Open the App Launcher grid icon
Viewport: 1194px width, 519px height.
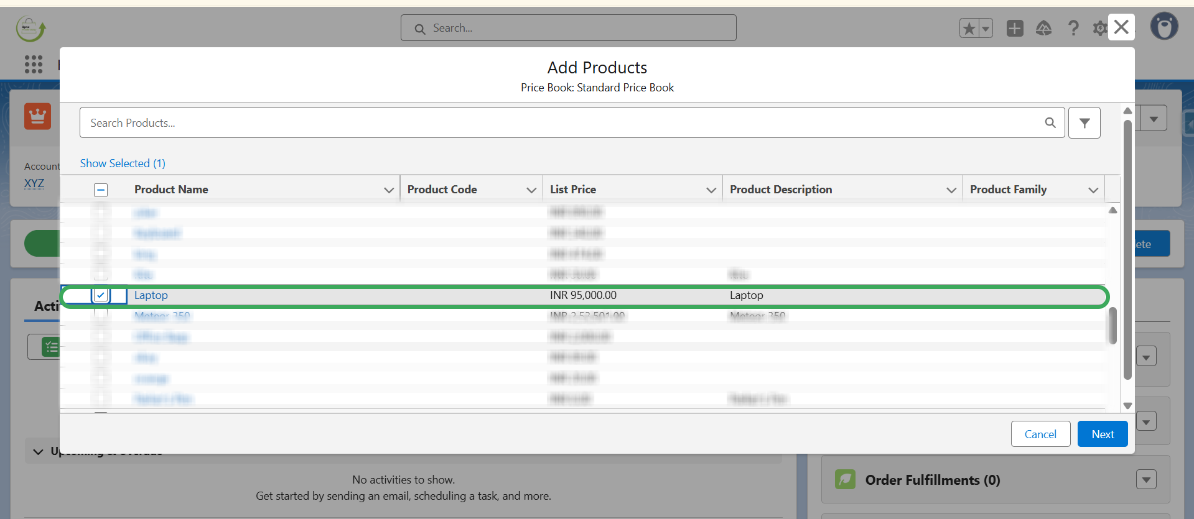point(34,65)
